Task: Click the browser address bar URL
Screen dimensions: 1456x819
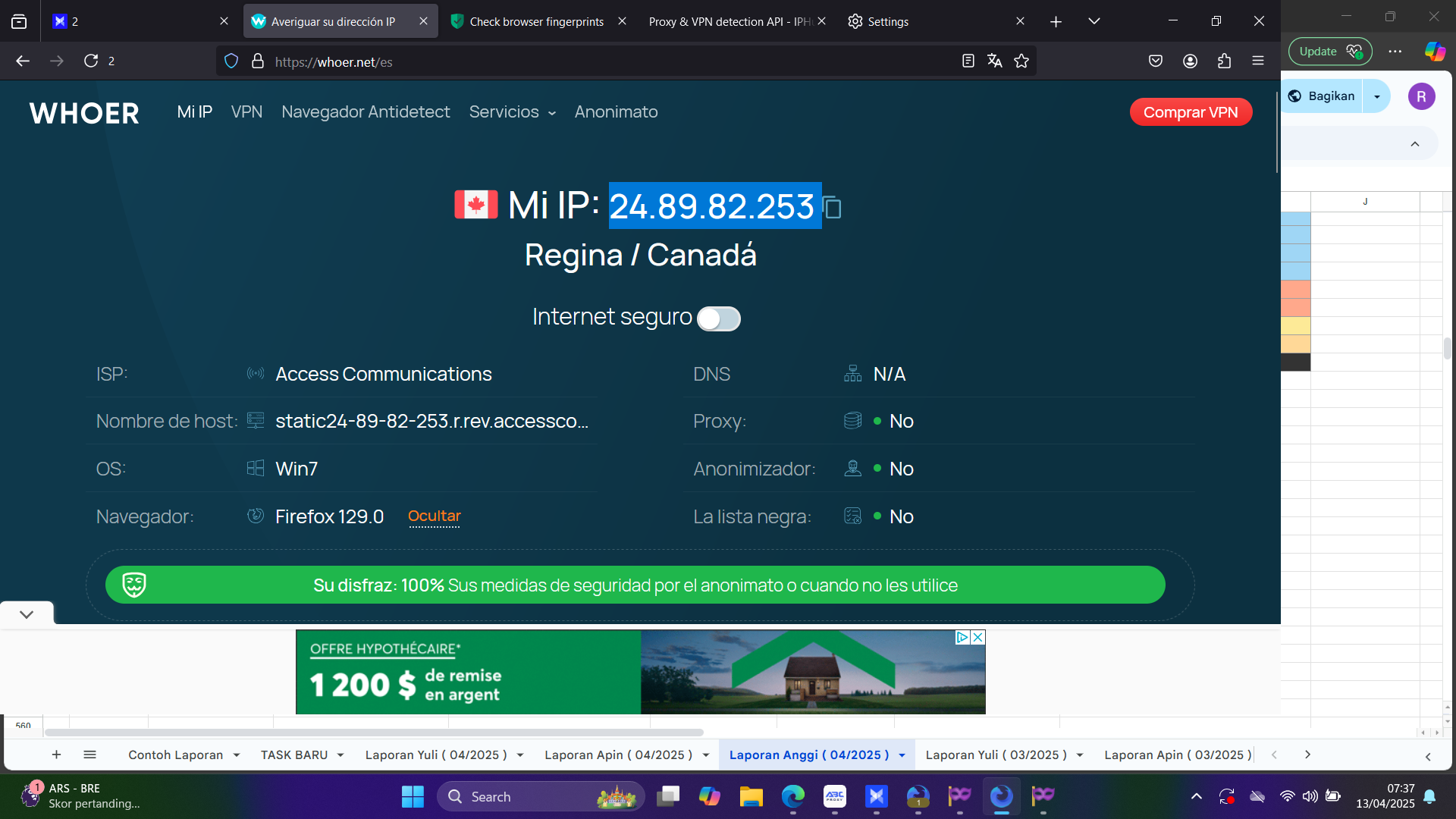Action: coord(334,62)
